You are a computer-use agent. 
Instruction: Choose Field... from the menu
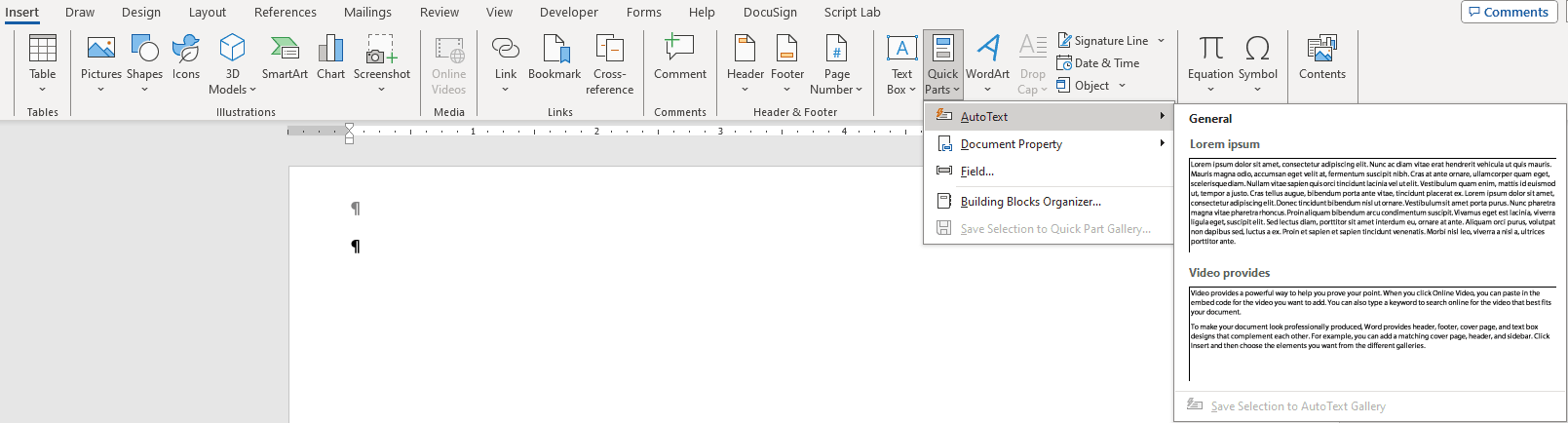coord(1049,171)
